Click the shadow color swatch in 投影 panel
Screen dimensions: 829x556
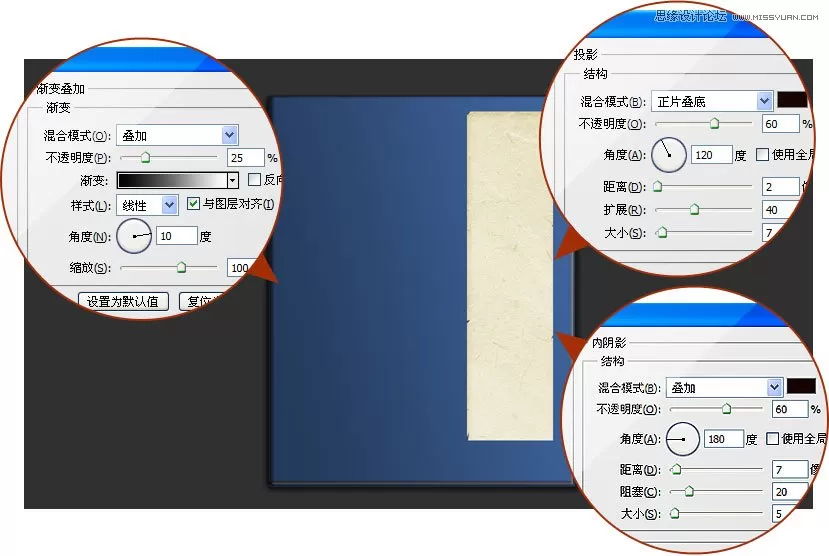(x=792, y=100)
